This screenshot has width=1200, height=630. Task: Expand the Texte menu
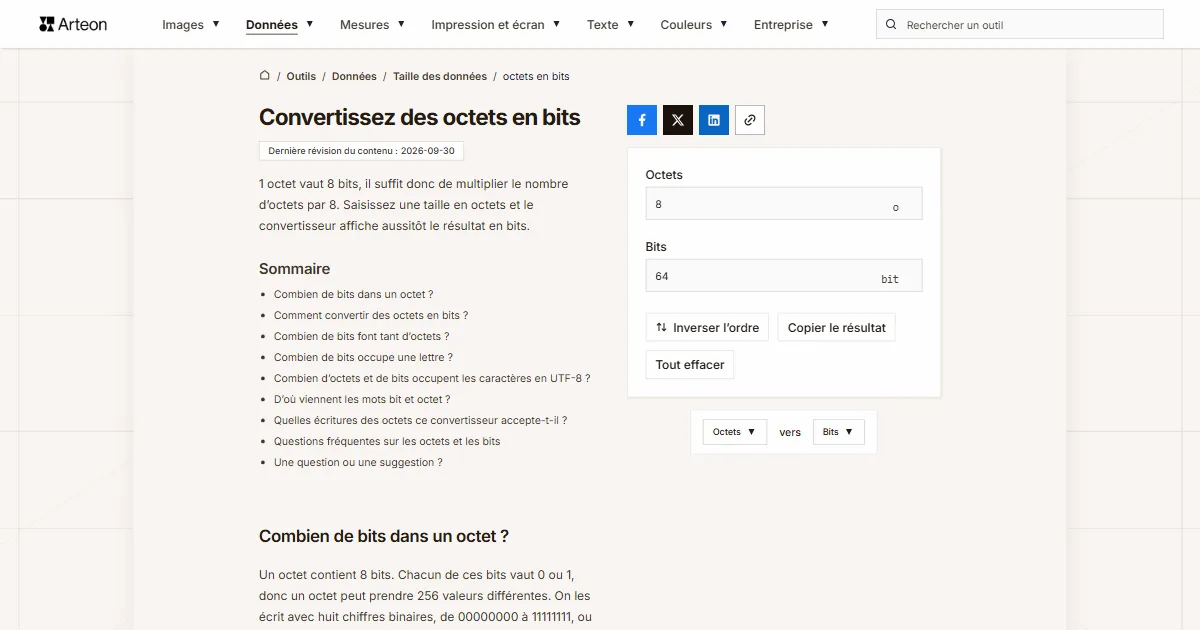click(610, 25)
